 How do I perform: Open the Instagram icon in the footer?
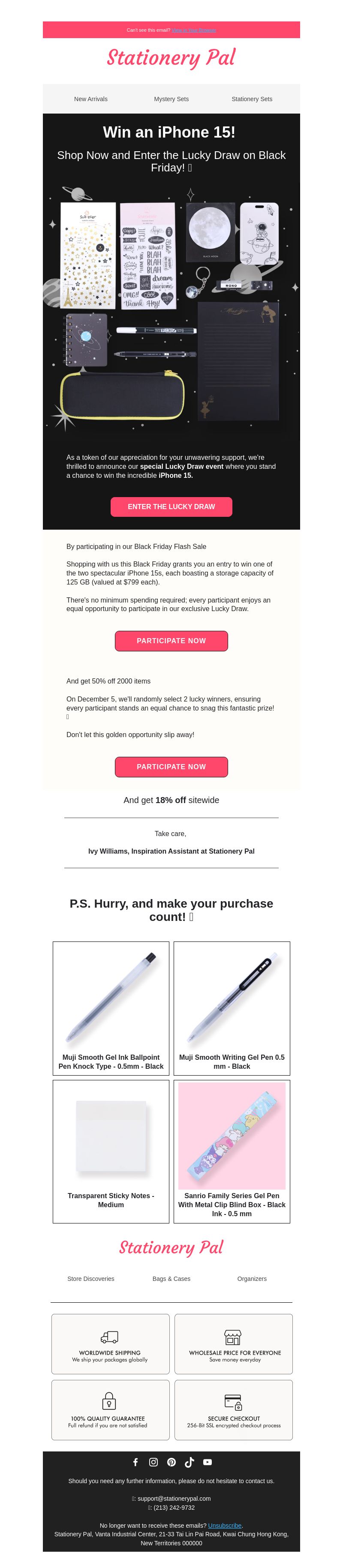coord(153,1461)
